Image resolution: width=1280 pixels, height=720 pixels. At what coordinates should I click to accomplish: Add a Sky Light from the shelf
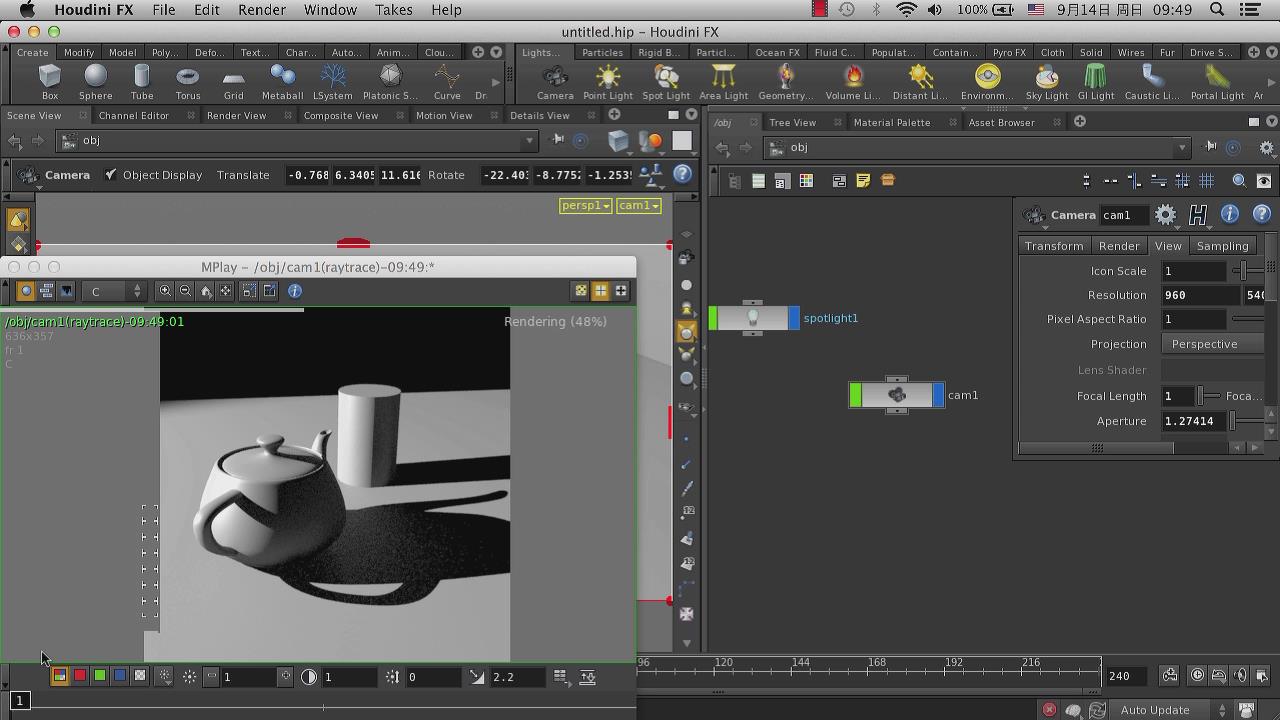point(1047,81)
